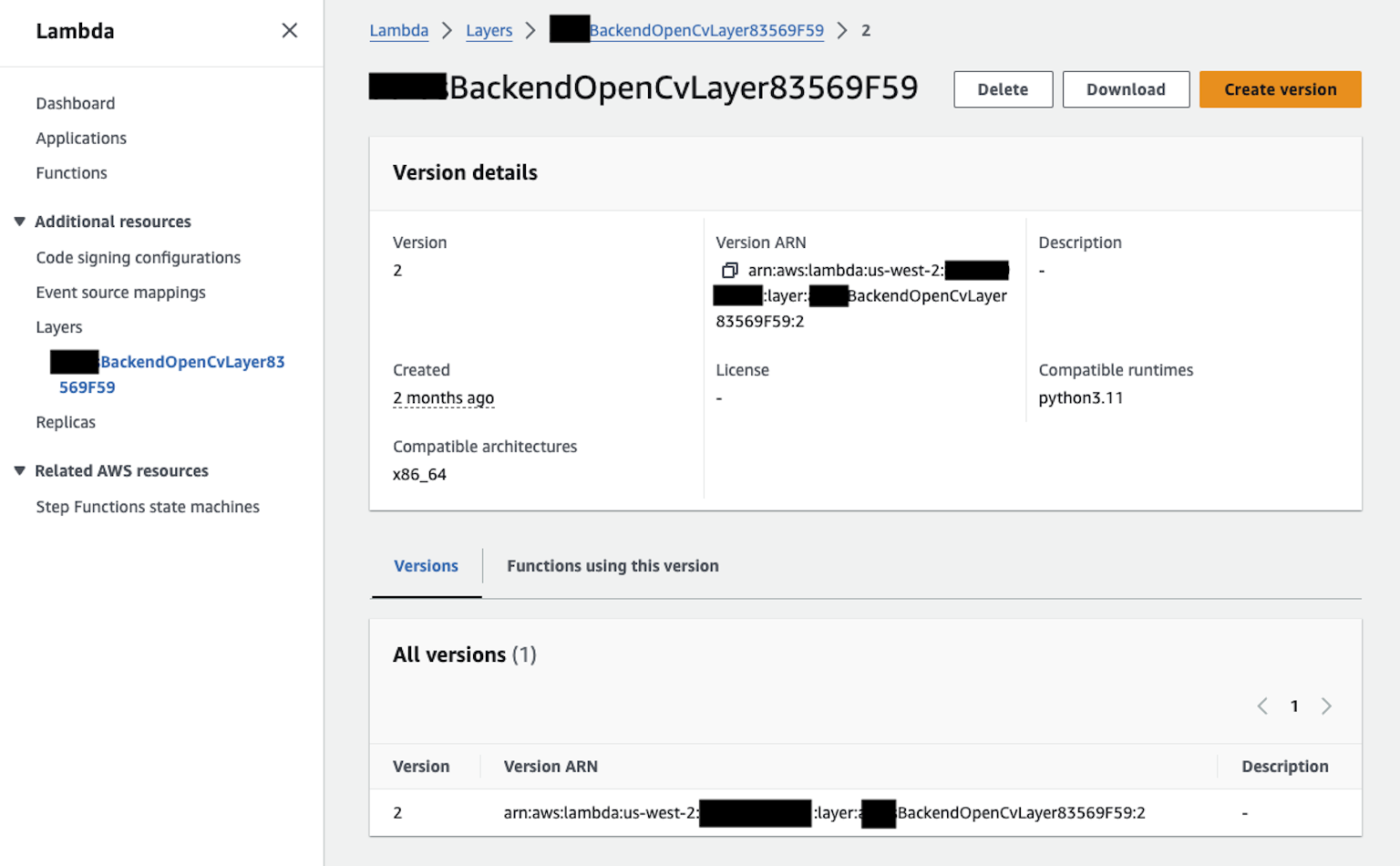Image resolution: width=1400 pixels, height=866 pixels.
Task: Open Code signing configurations
Action: point(138,257)
